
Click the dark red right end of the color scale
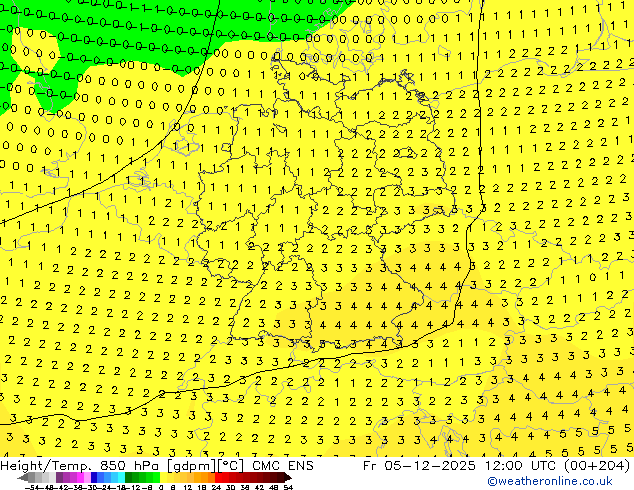[x=288, y=478]
